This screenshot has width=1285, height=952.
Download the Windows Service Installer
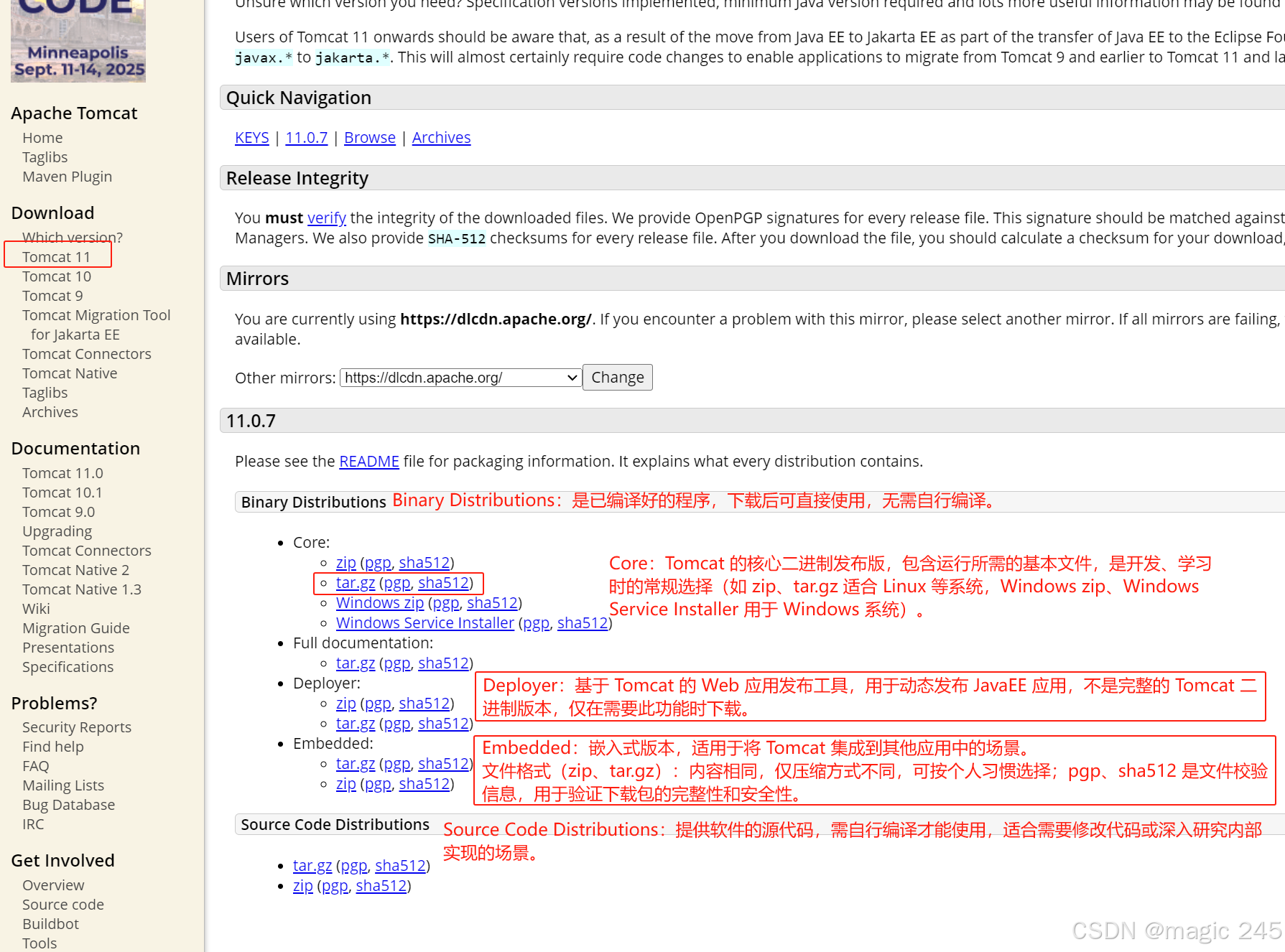(x=425, y=623)
